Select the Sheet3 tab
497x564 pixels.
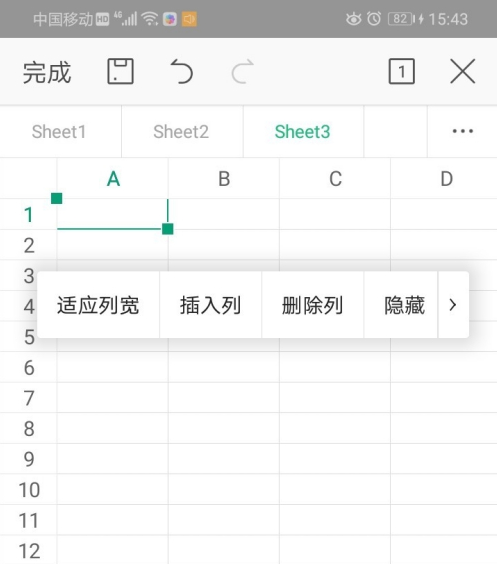pyautogui.click(x=302, y=132)
